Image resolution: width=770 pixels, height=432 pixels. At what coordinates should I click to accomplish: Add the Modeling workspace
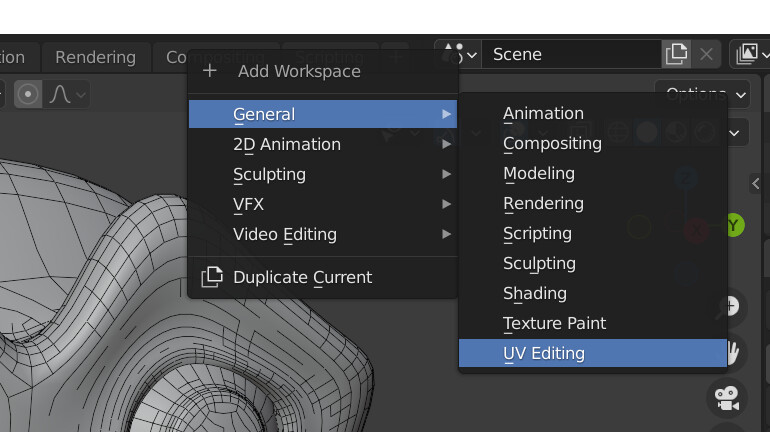pos(593,173)
